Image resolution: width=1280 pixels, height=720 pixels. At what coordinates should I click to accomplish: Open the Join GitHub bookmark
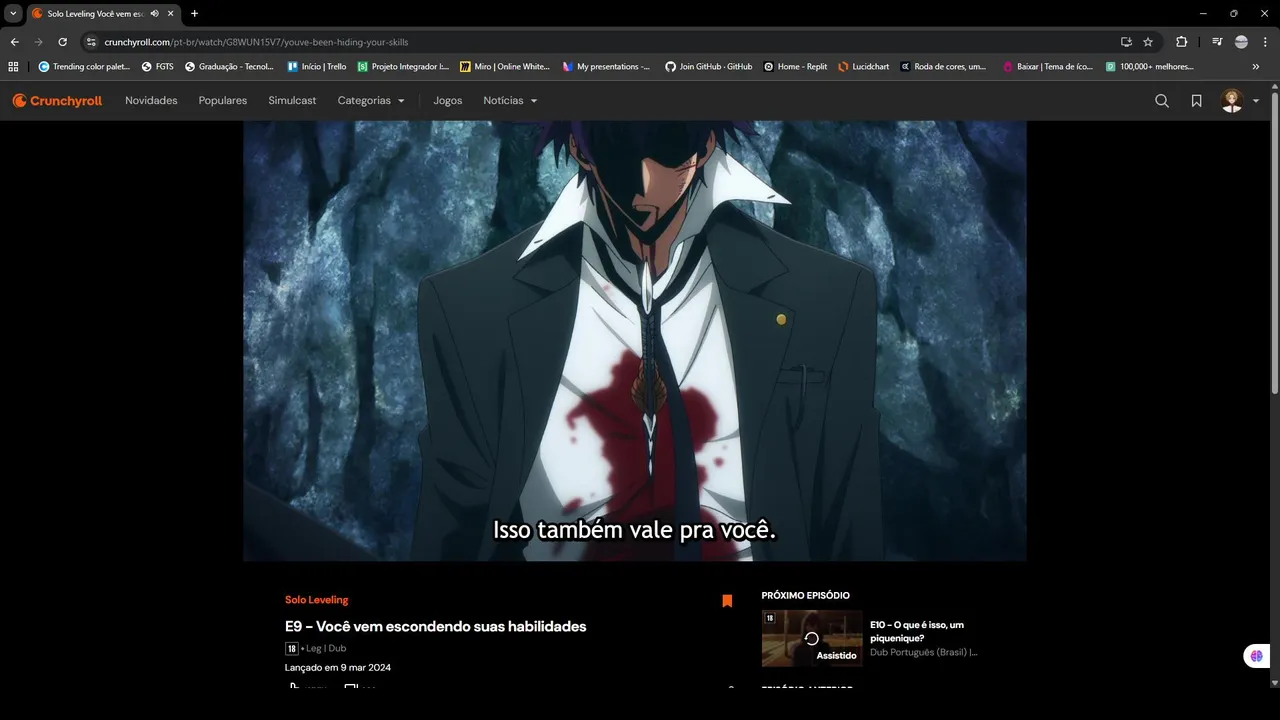point(708,67)
